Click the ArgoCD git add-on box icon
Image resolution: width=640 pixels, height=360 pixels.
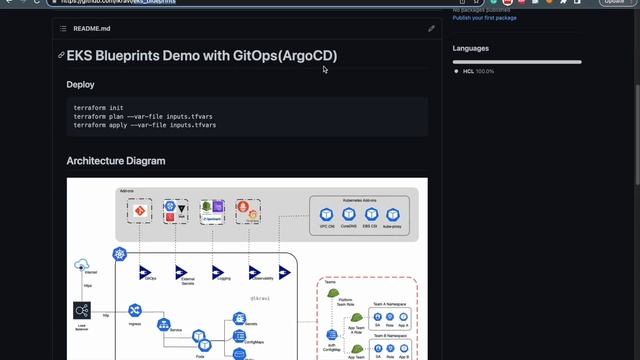tap(140, 211)
